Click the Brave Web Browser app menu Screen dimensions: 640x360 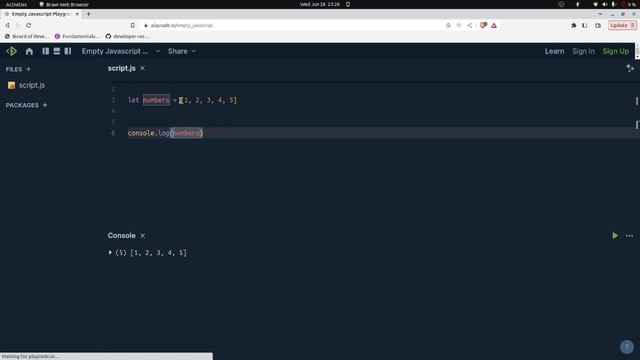[x=64, y=4]
